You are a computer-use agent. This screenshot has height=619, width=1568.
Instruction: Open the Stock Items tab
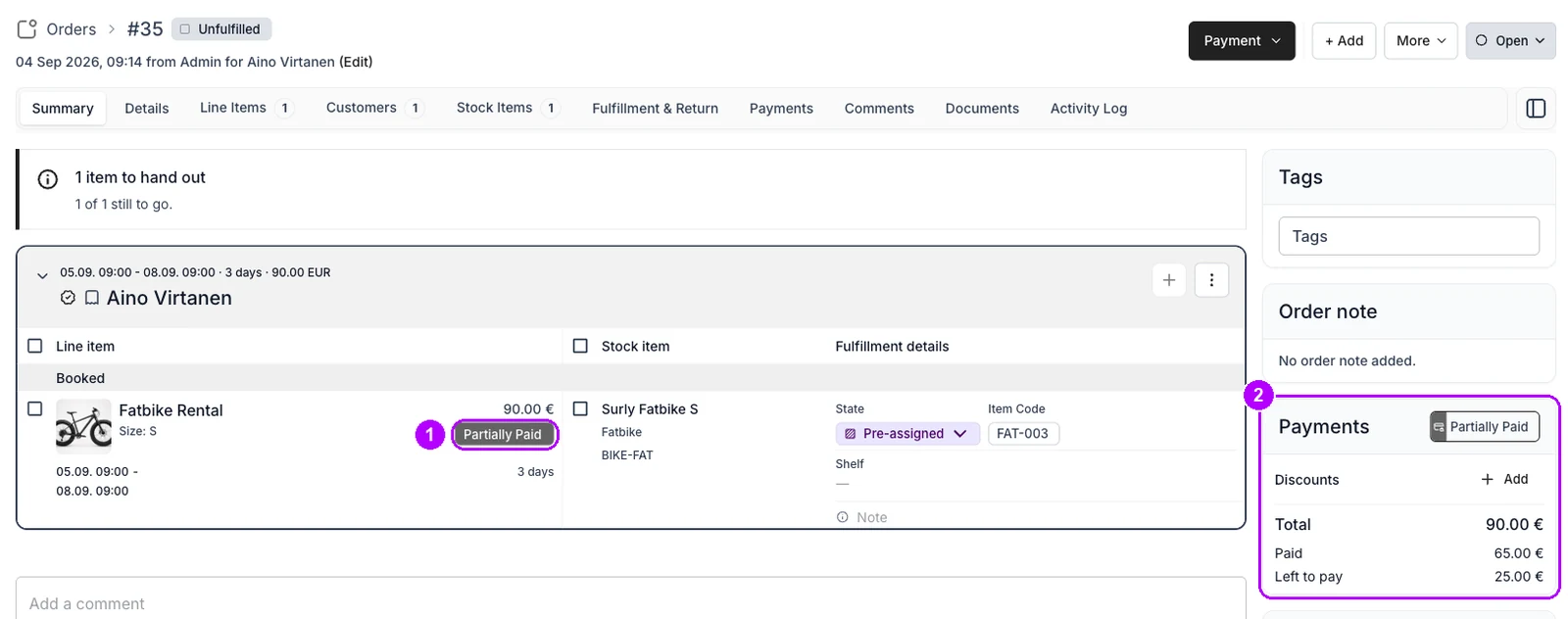tap(508, 109)
